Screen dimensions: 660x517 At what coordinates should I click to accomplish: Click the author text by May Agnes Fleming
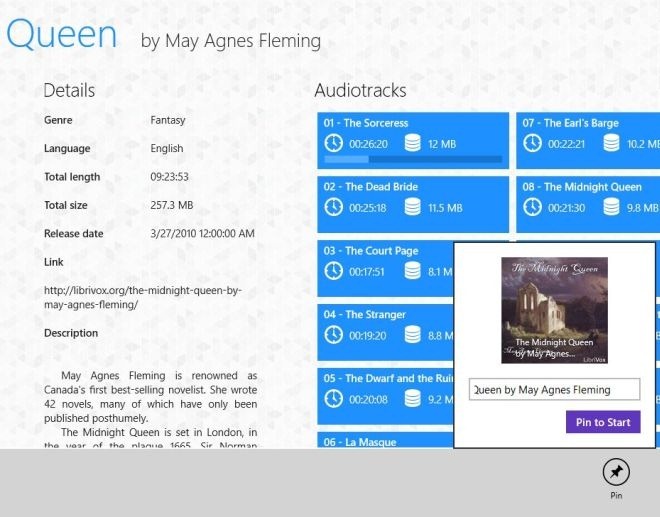[x=231, y=41]
